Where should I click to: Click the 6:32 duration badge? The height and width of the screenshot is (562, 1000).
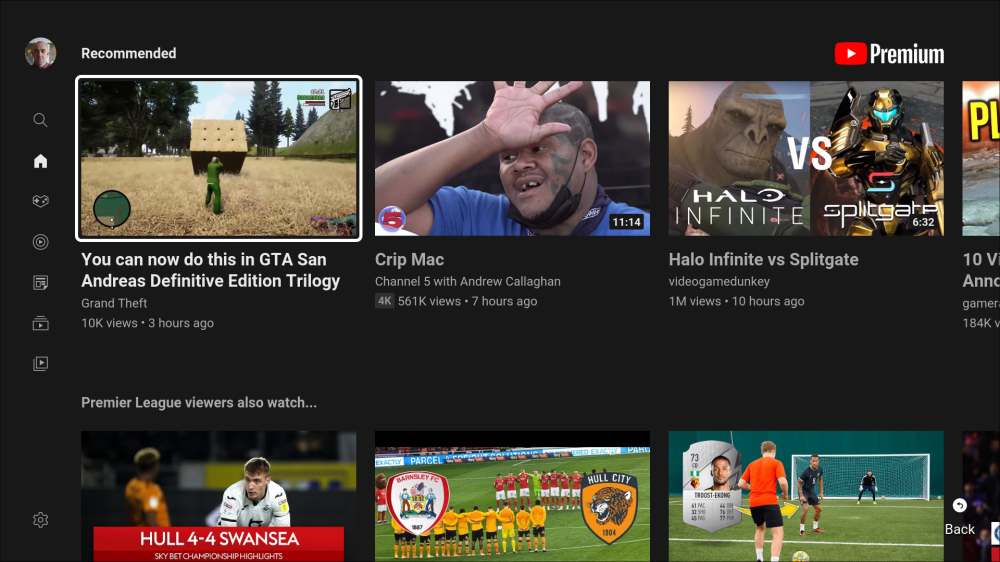(x=923, y=222)
